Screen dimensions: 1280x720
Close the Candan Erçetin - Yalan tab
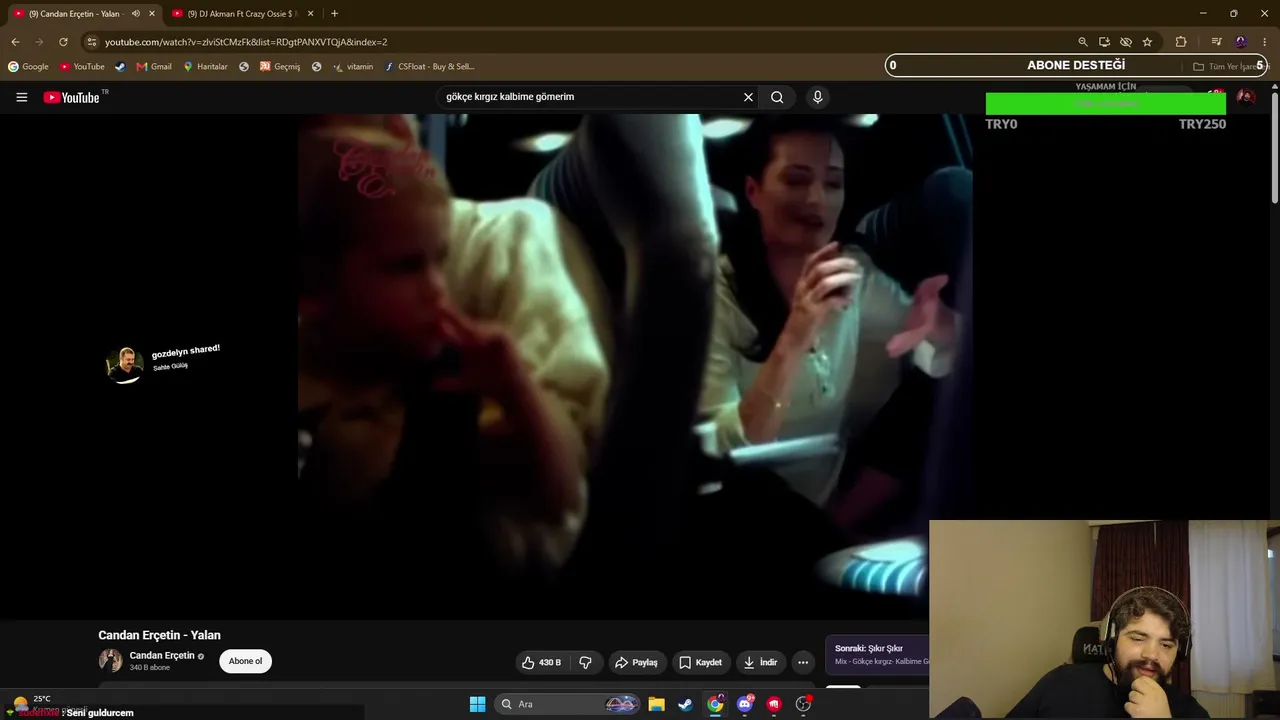point(152,14)
